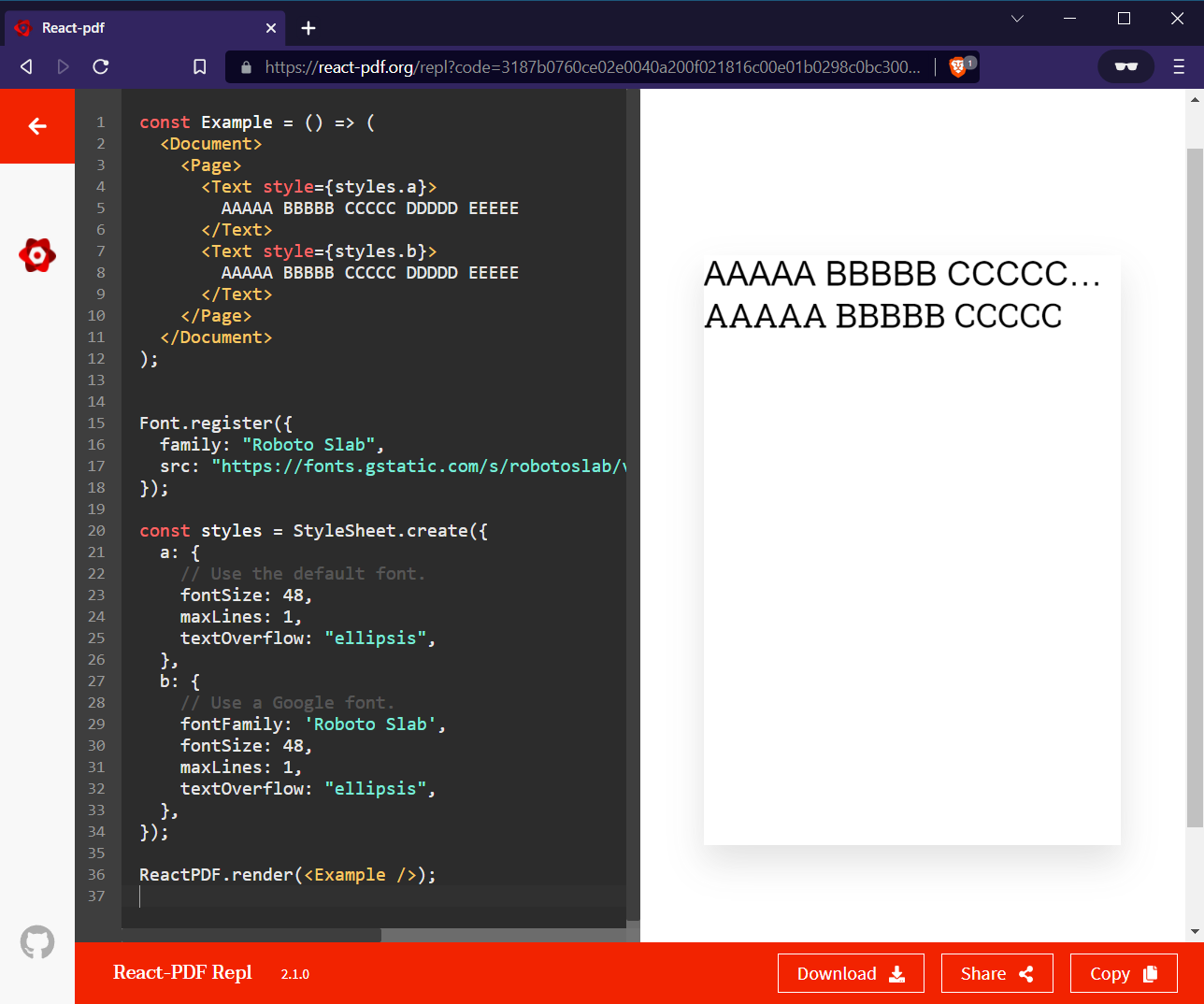Click the share icon next to Share label
This screenshot has height=1004, width=1204.
pyautogui.click(x=1025, y=972)
